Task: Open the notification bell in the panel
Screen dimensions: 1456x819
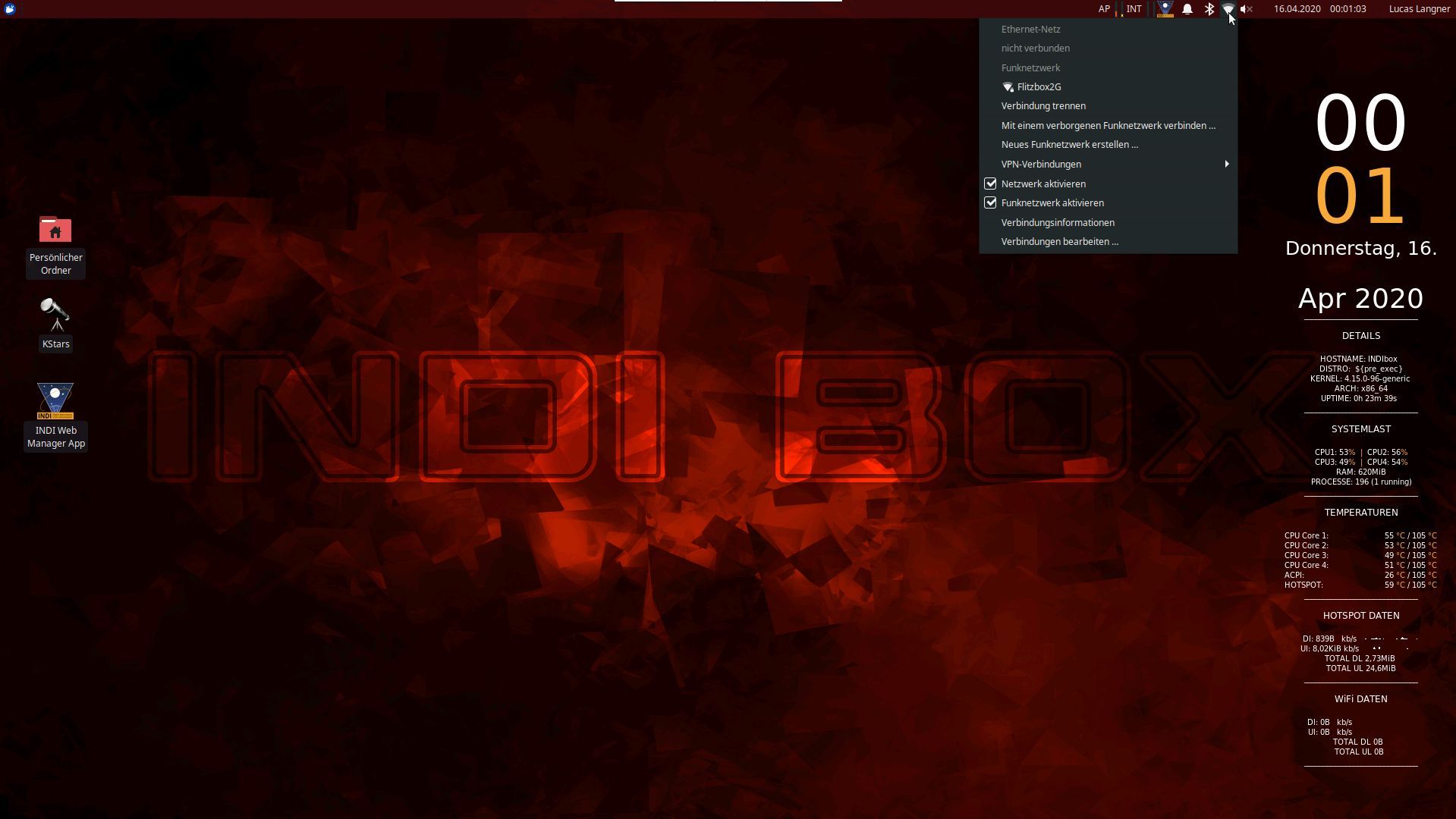Action: [x=1187, y=8]
